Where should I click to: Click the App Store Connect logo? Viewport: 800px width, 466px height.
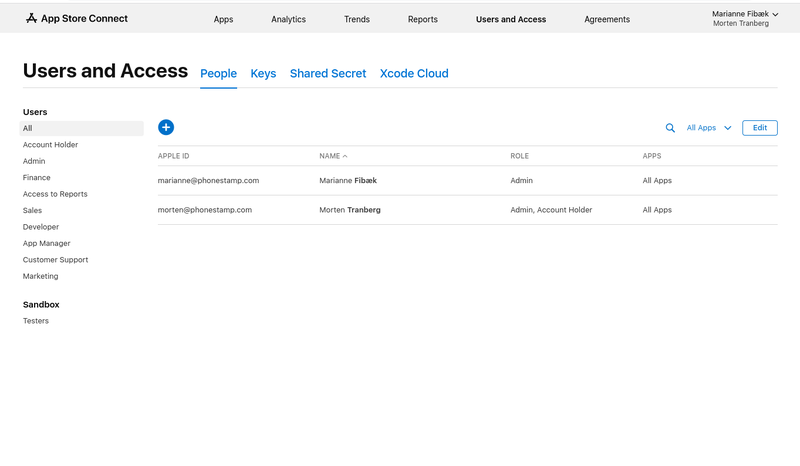coord(77,18)
